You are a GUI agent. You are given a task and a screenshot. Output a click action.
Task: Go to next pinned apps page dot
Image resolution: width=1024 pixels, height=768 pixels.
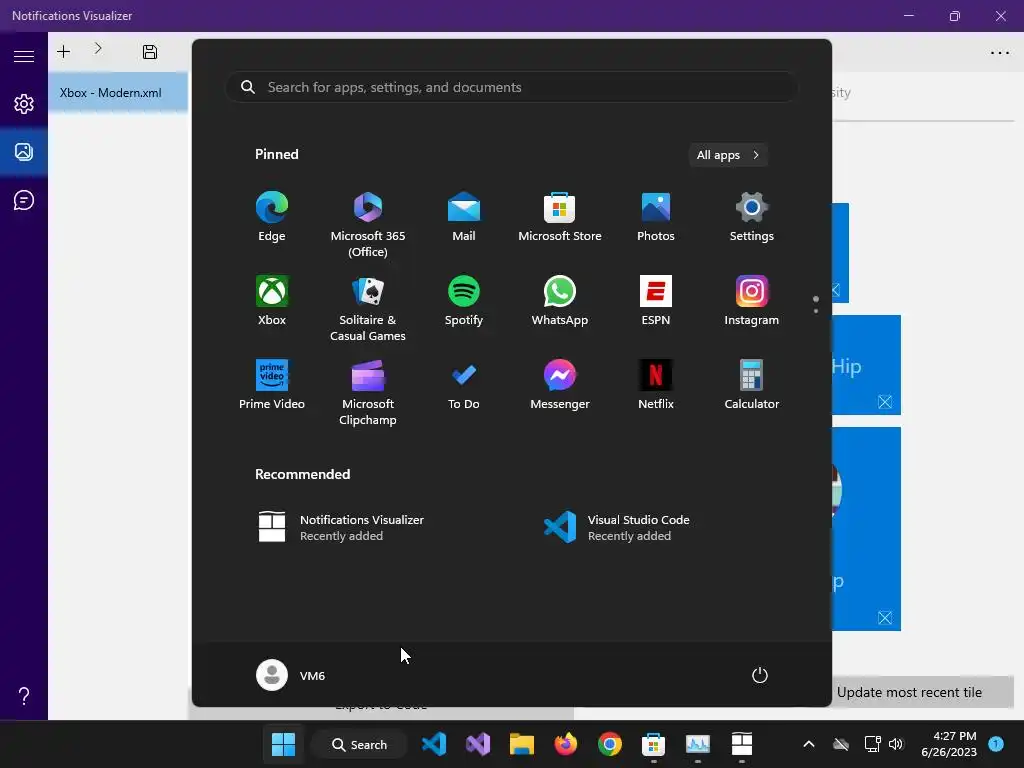click(816, 312)
